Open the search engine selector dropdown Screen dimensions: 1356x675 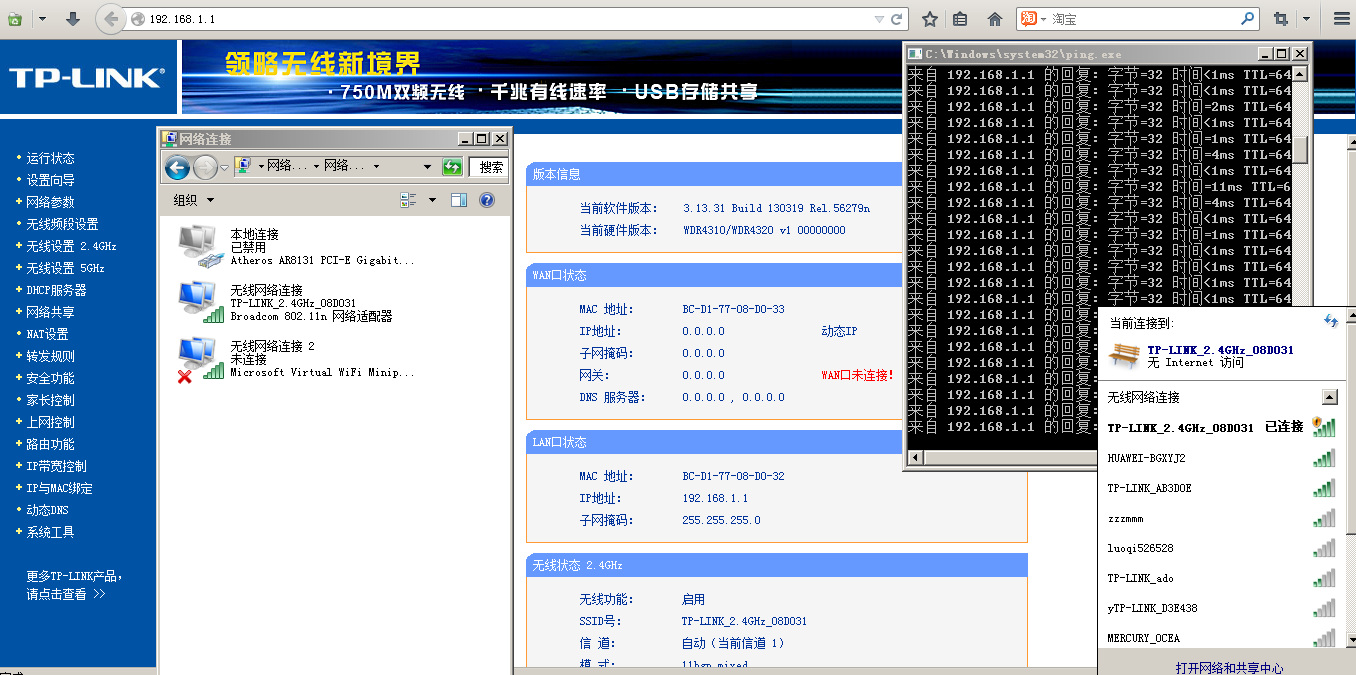(x=1043, y=19)
